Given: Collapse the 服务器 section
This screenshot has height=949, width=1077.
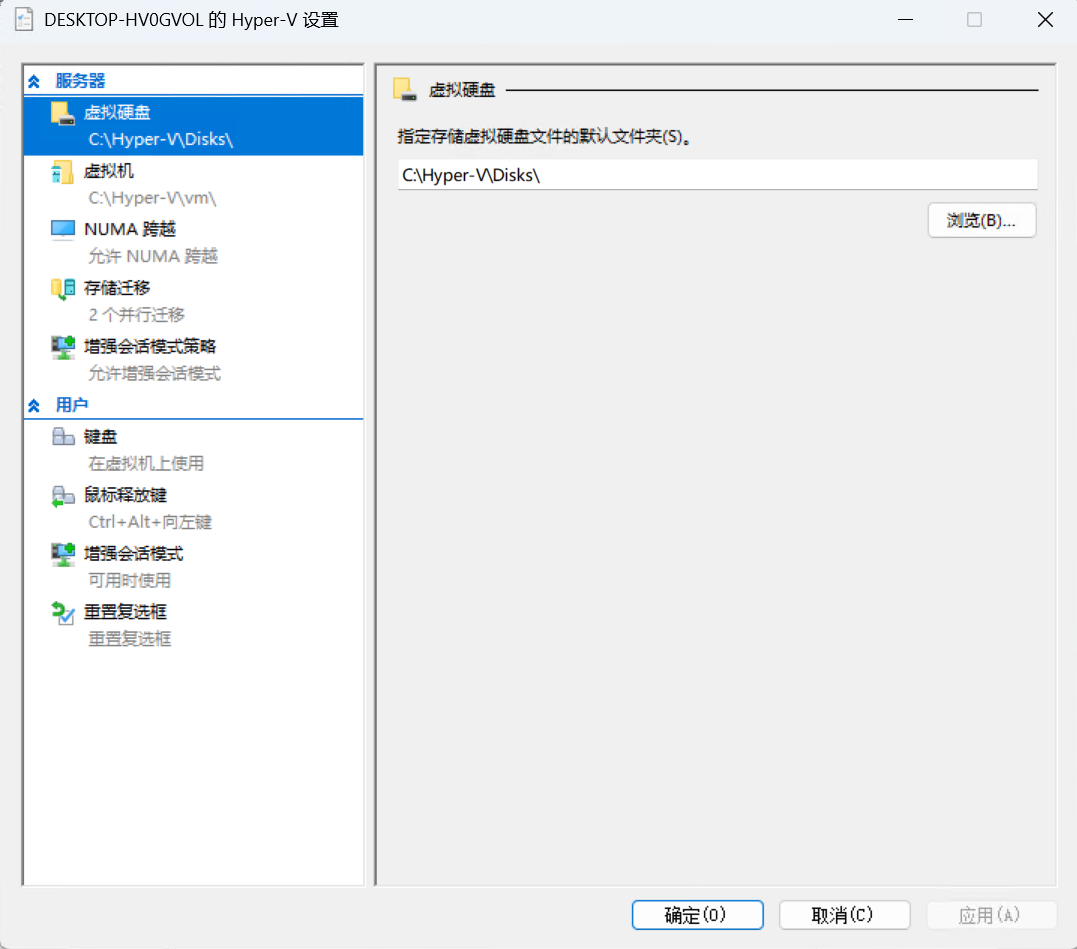Looking at the screenshot, I should (x=31, y=80).
